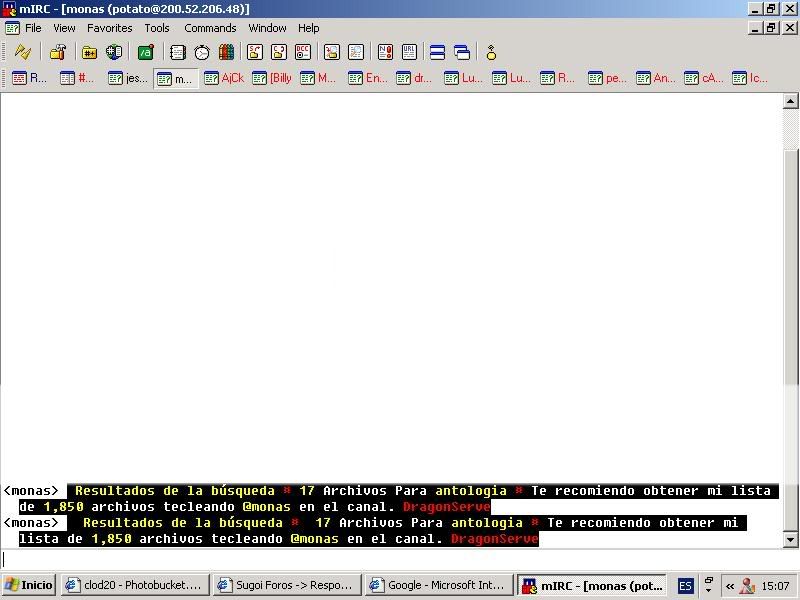Switch to Sugoi Foros taskbar window

[287, 585]
